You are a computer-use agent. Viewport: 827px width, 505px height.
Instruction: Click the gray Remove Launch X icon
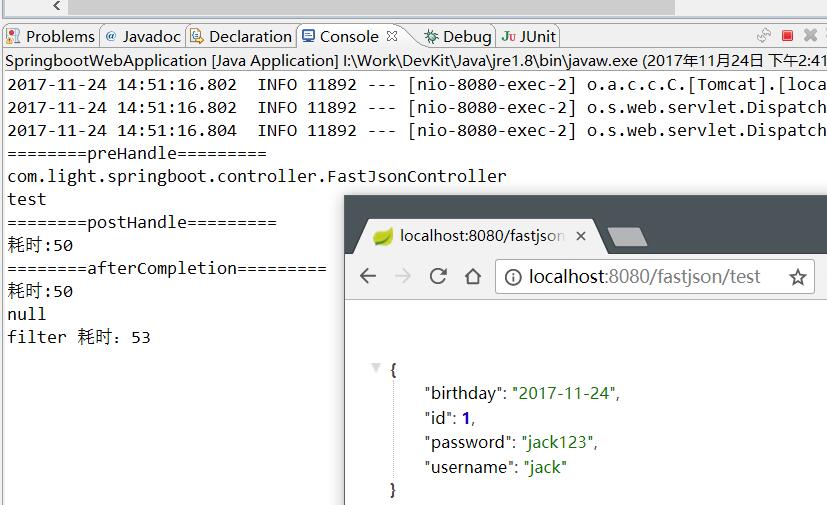pos(811,35)
